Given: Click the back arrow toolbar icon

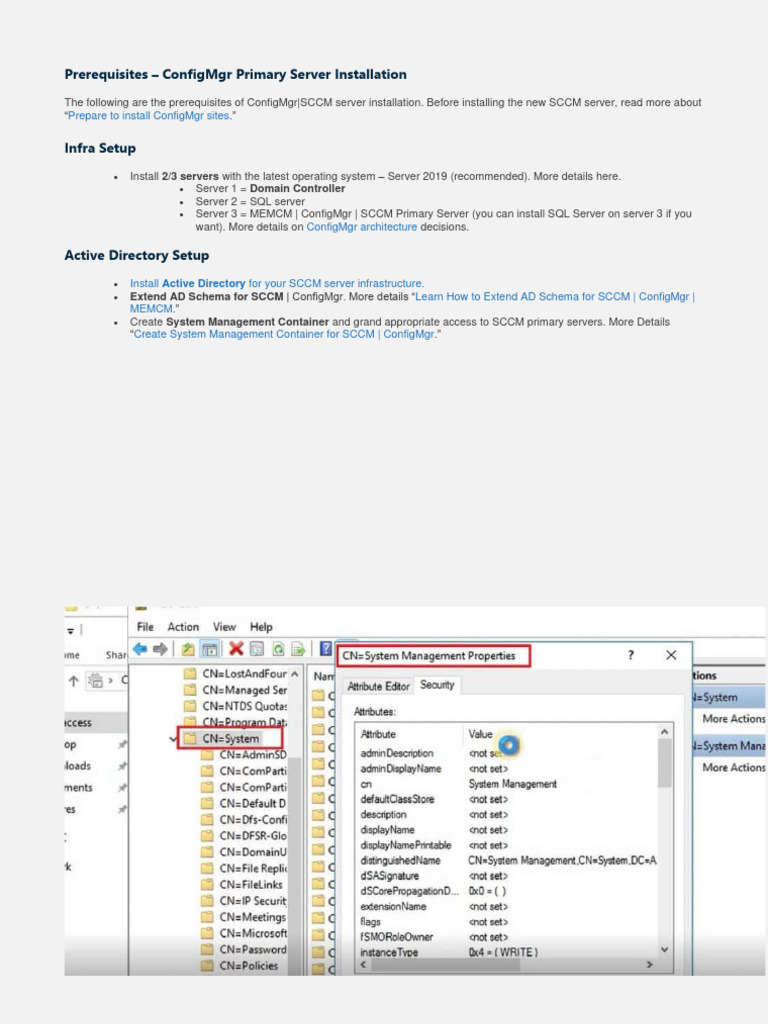Looking at the screenshot, I should pyautogui.click(x=140, y=649).
